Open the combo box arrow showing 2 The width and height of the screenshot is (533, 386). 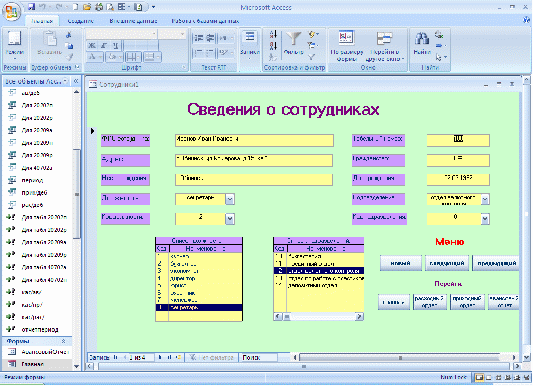230,219
